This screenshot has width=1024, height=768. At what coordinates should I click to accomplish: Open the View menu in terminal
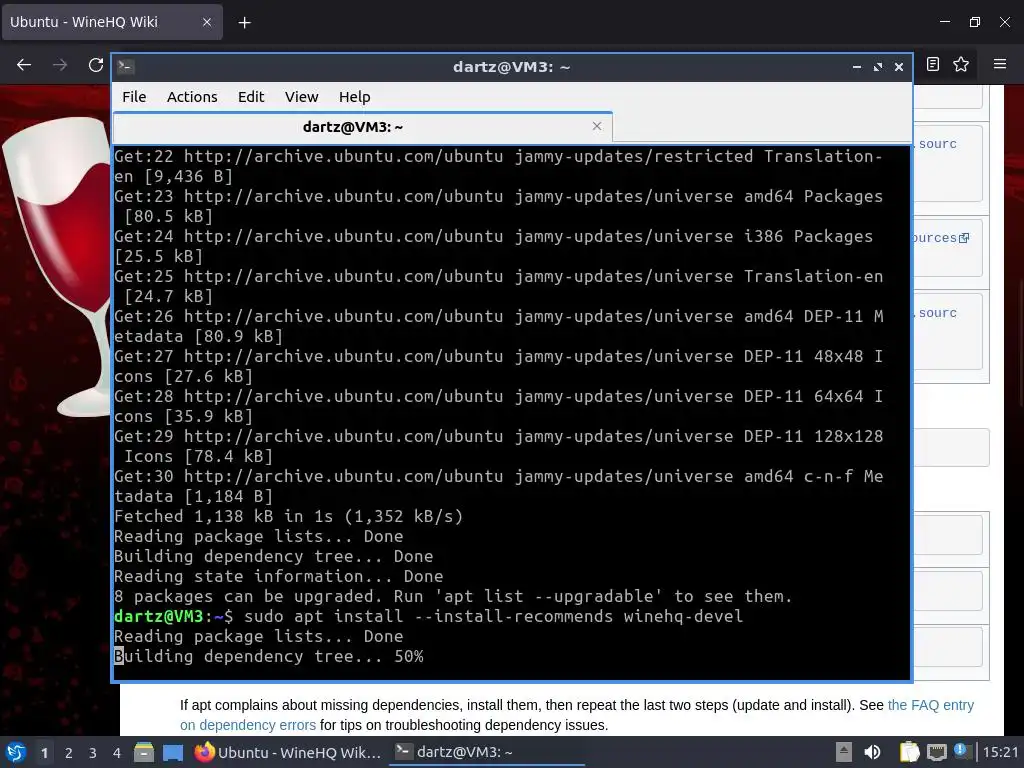pos(301,97)
